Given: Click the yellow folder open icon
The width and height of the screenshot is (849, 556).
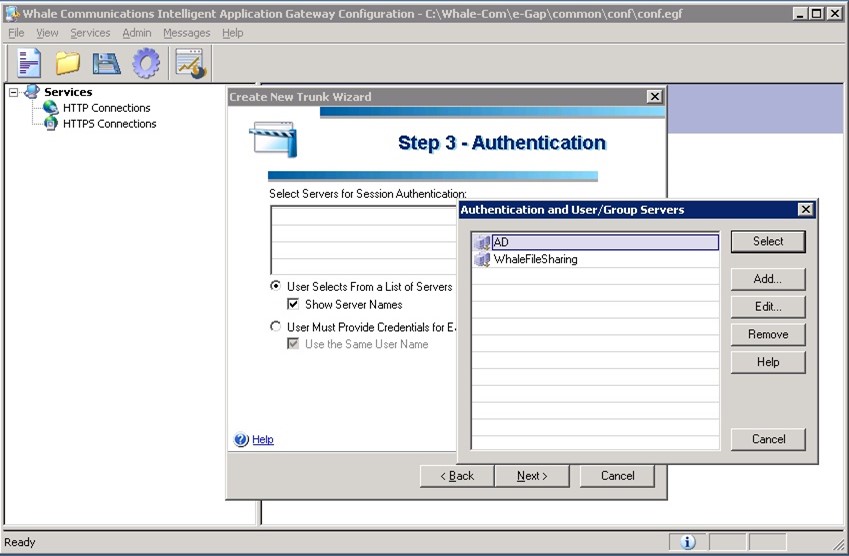Looking at the screenshot, I should pos(68,63).
